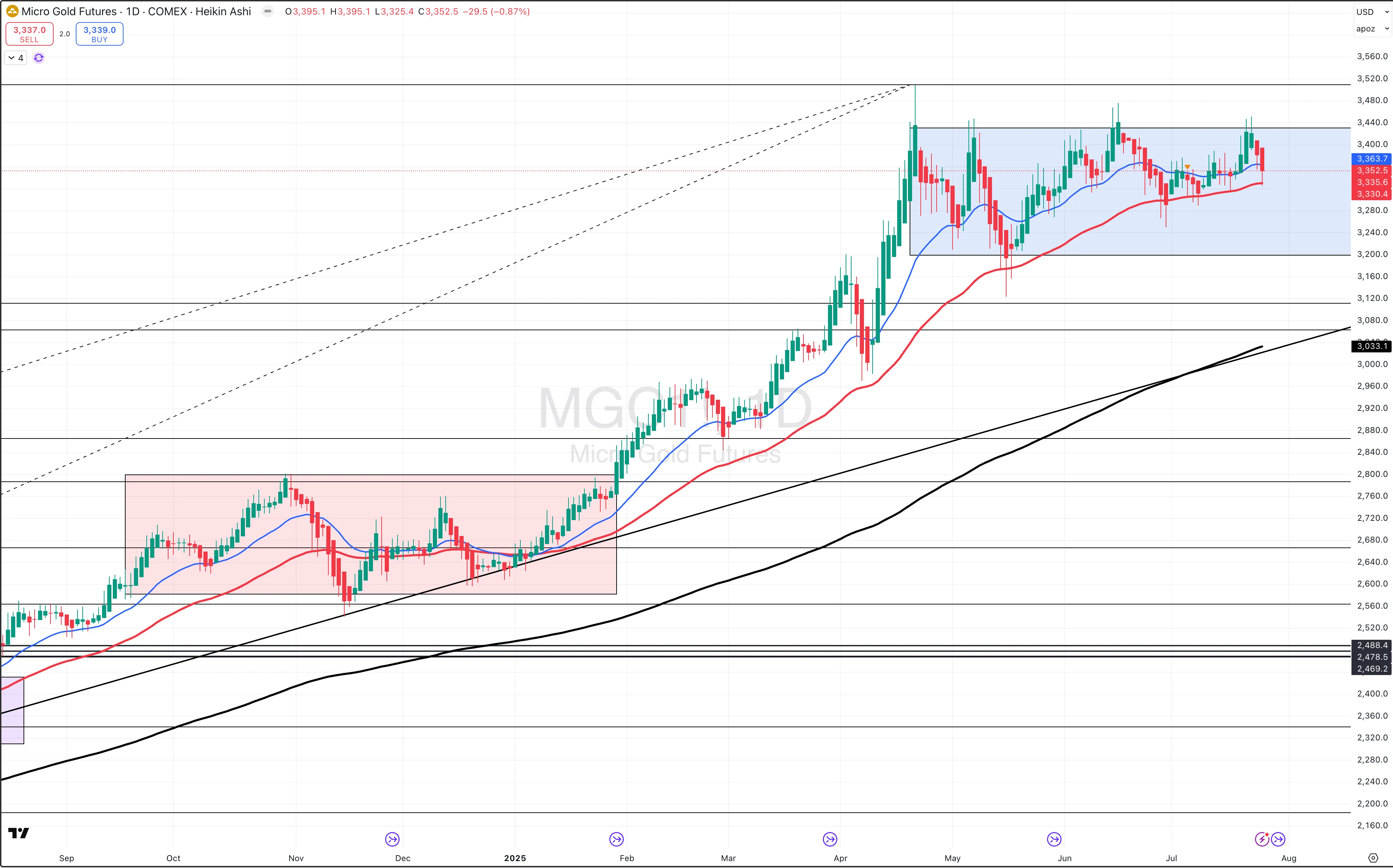Click the contract rollover marker near December

[x=392, y=840]
